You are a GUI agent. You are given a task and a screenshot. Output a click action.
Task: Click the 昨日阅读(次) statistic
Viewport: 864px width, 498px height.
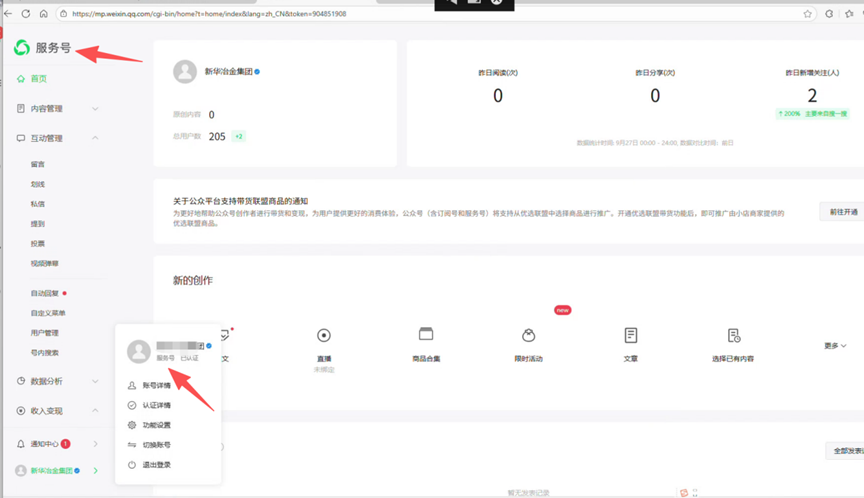498,87
